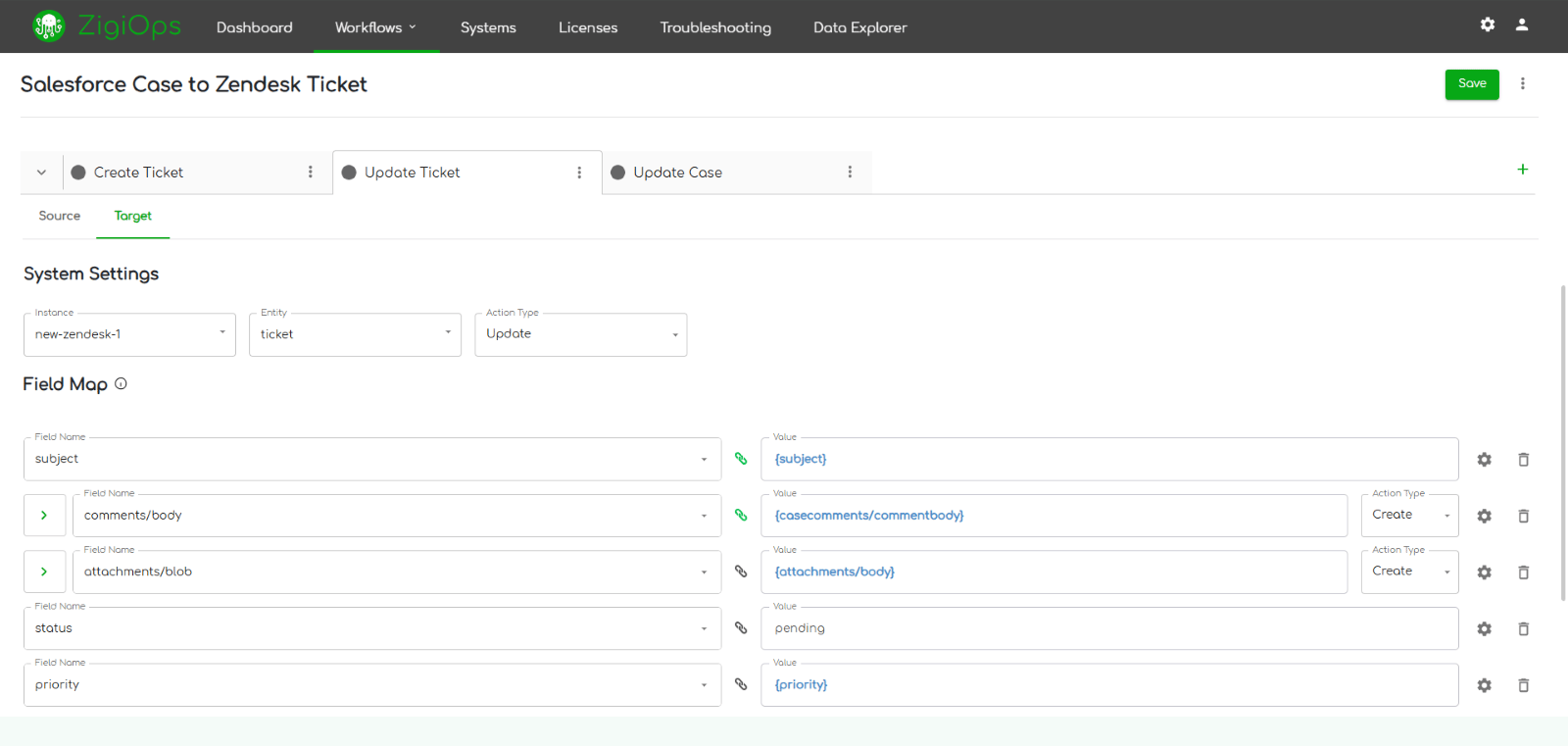
Task: Click the {attachments/body} value field
Action: click(x=1054, y=572)
